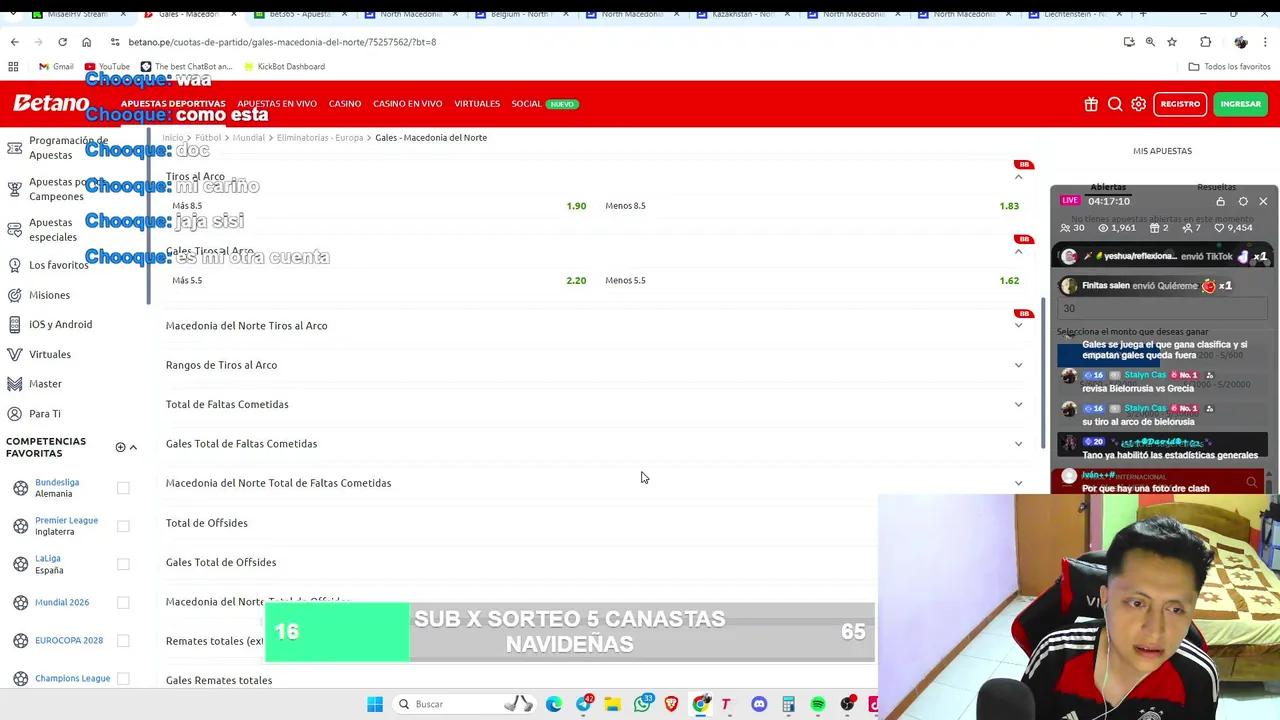Open Telegram from the taskbar

pos(584,704)
